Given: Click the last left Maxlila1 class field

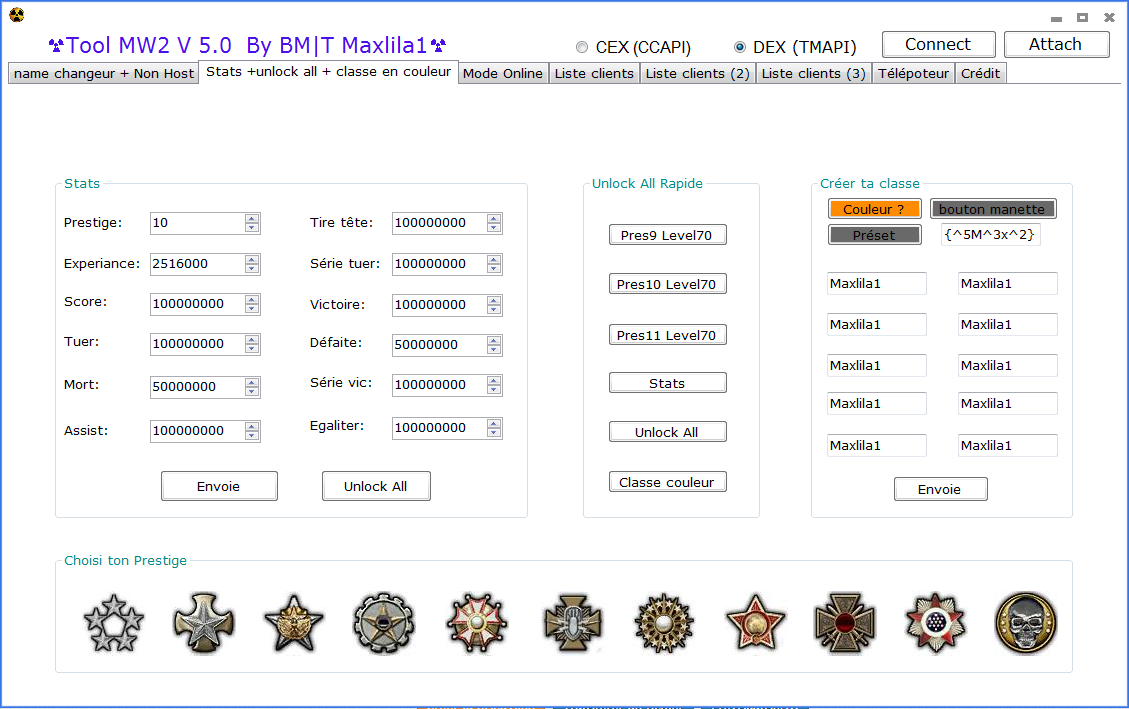Looking at the screenshot, I should coord(876,446).
